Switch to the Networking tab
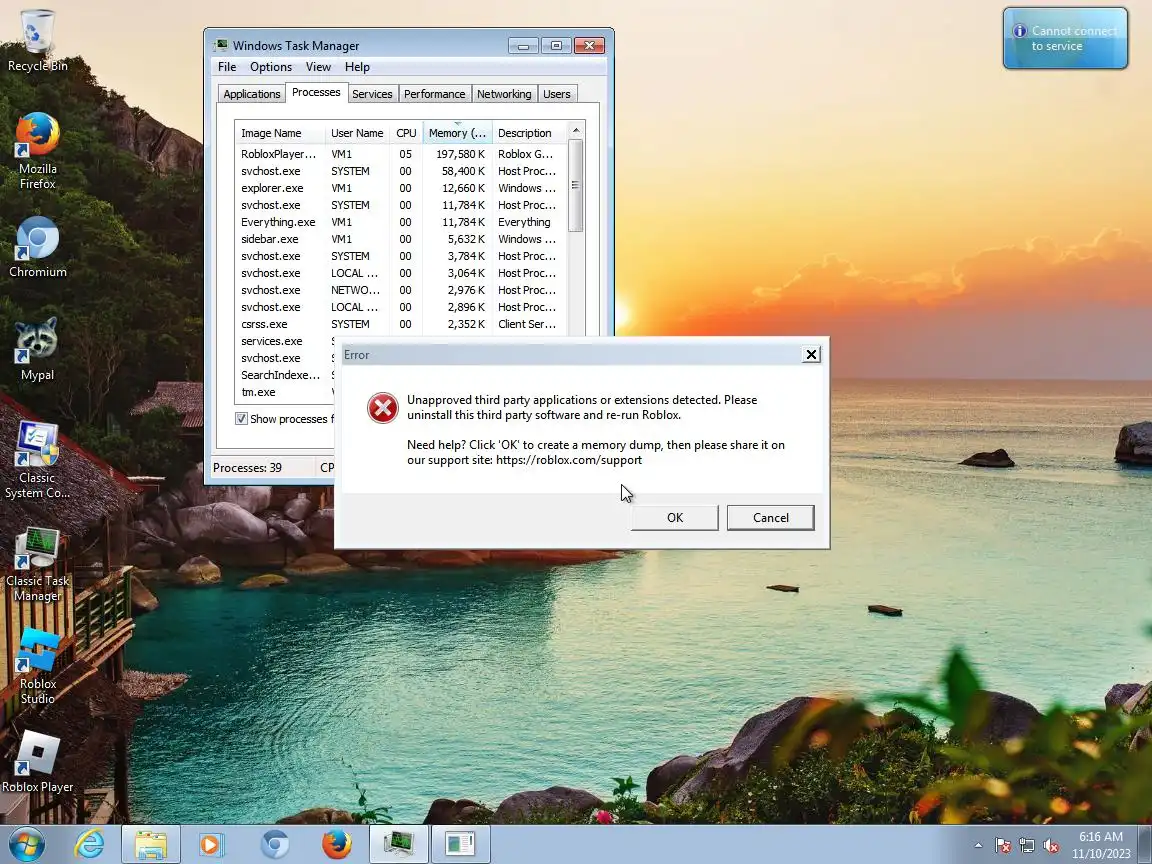Screen dimensions: 1152x864 coord(504,94)
